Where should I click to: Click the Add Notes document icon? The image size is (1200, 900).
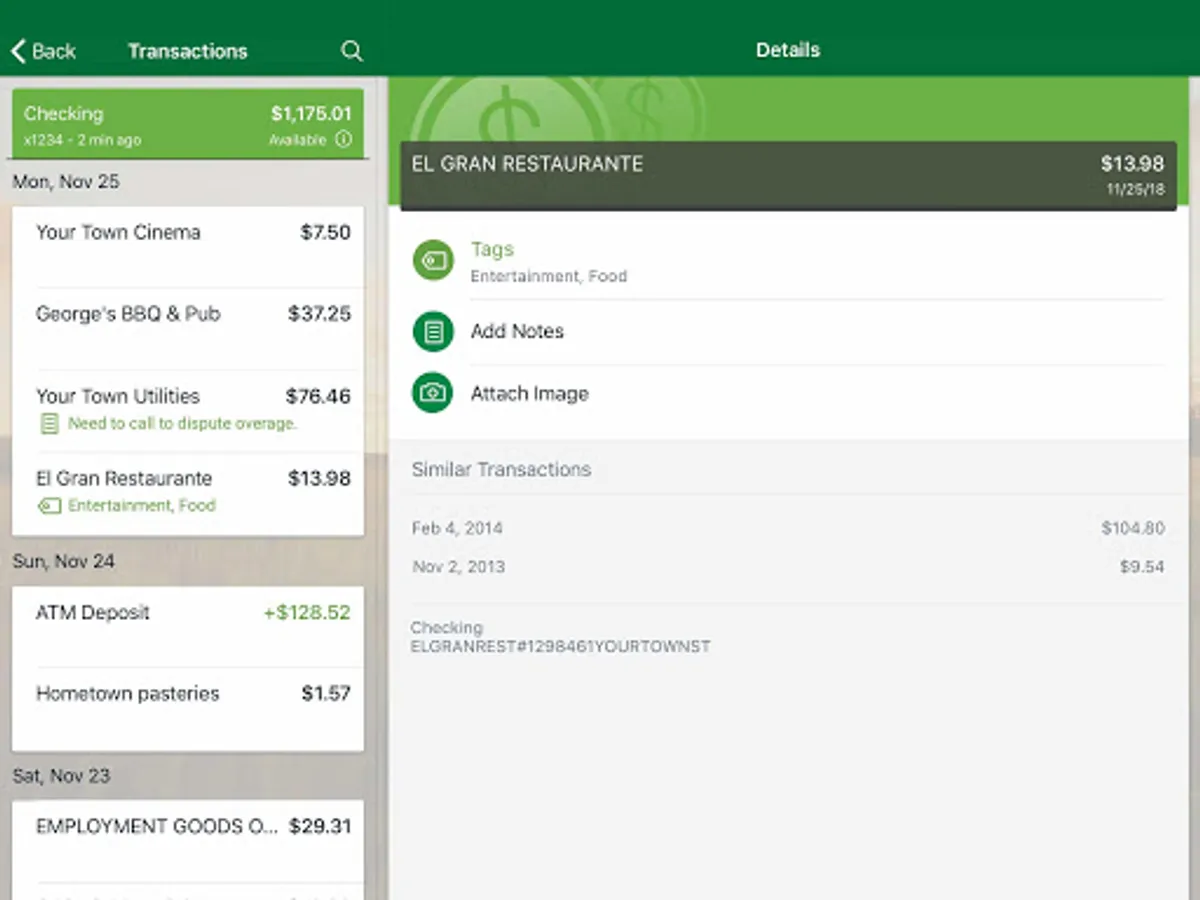coord(433,331)
